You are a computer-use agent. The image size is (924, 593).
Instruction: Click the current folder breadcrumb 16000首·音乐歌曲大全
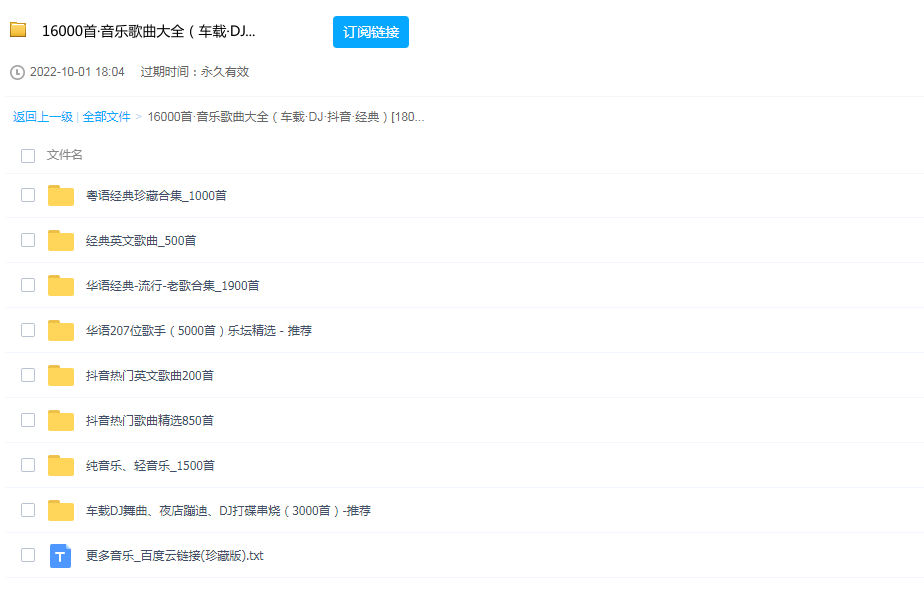tap(286, 117)
